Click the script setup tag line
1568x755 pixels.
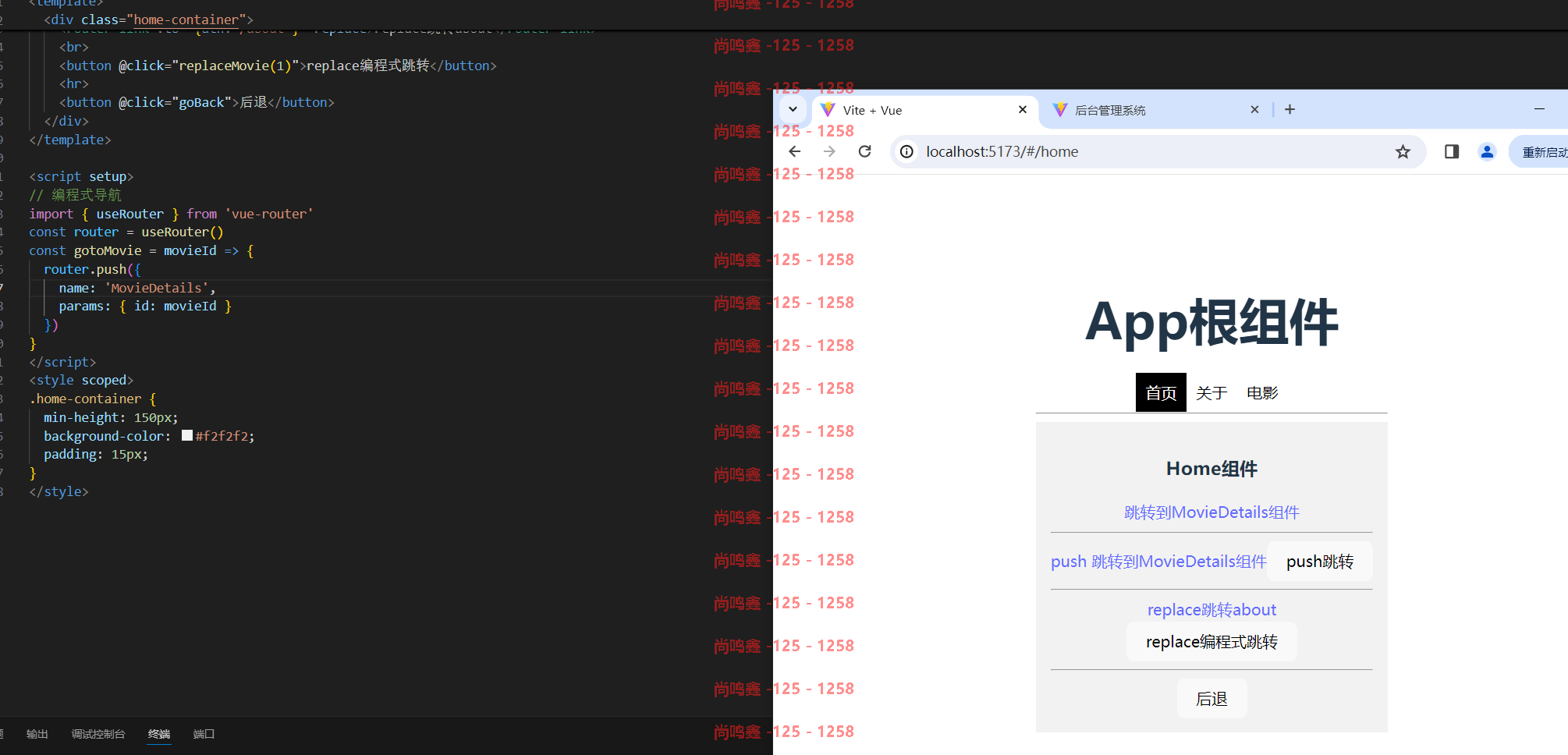(x=81, y=176)
